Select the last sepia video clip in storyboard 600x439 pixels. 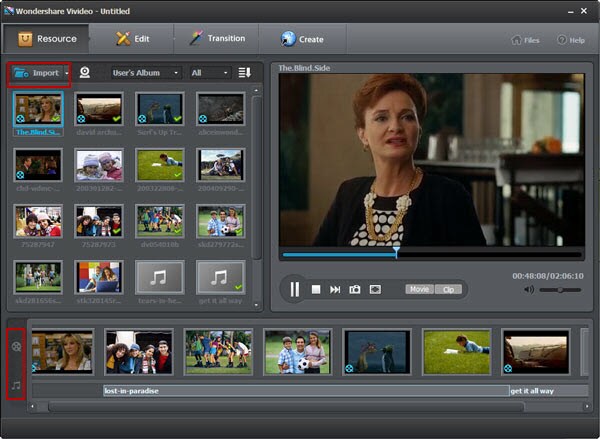point(536,352)
